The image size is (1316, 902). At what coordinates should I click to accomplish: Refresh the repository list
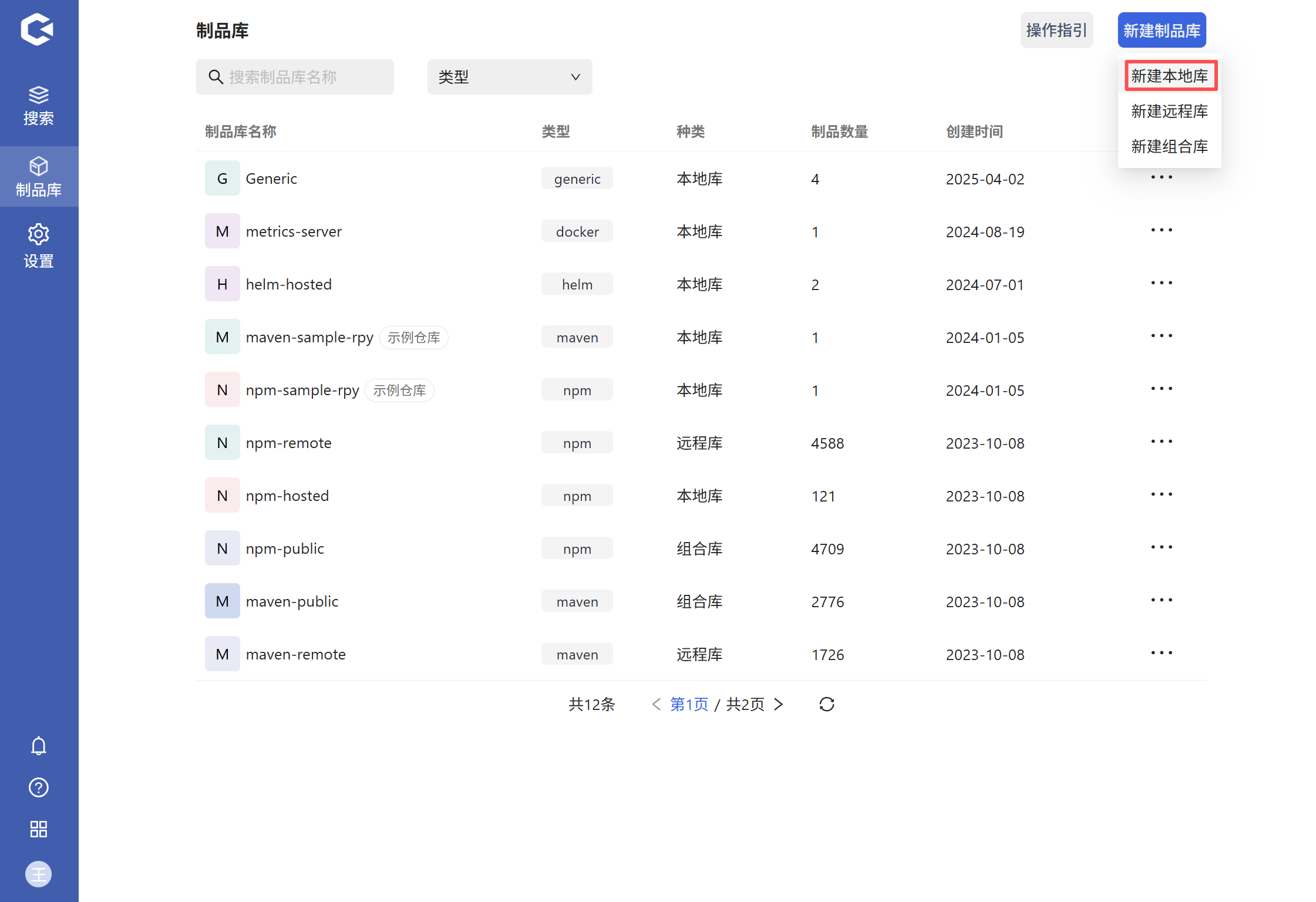point(826,704)
